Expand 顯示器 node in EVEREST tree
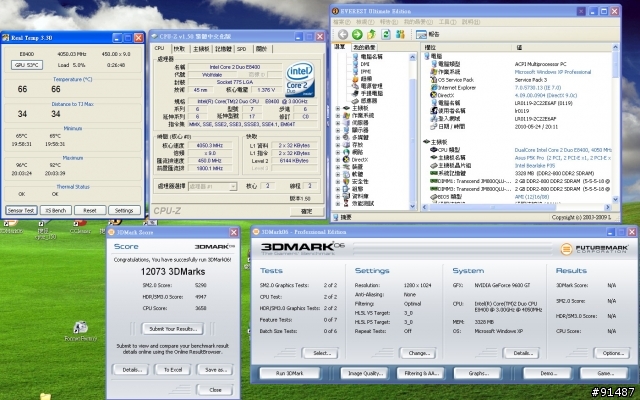 (338, 130)
